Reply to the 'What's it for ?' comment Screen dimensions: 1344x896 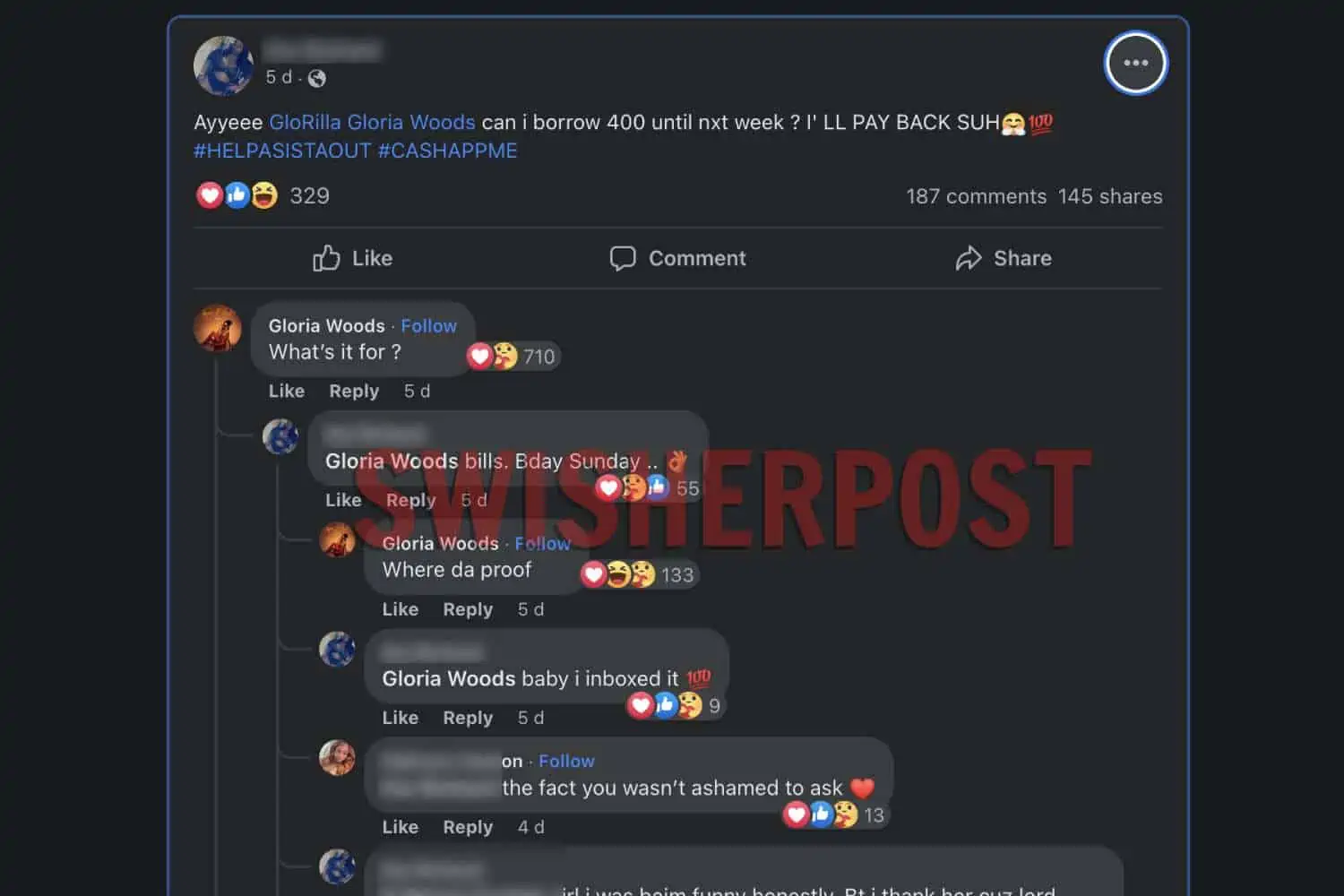click(354, 391)
